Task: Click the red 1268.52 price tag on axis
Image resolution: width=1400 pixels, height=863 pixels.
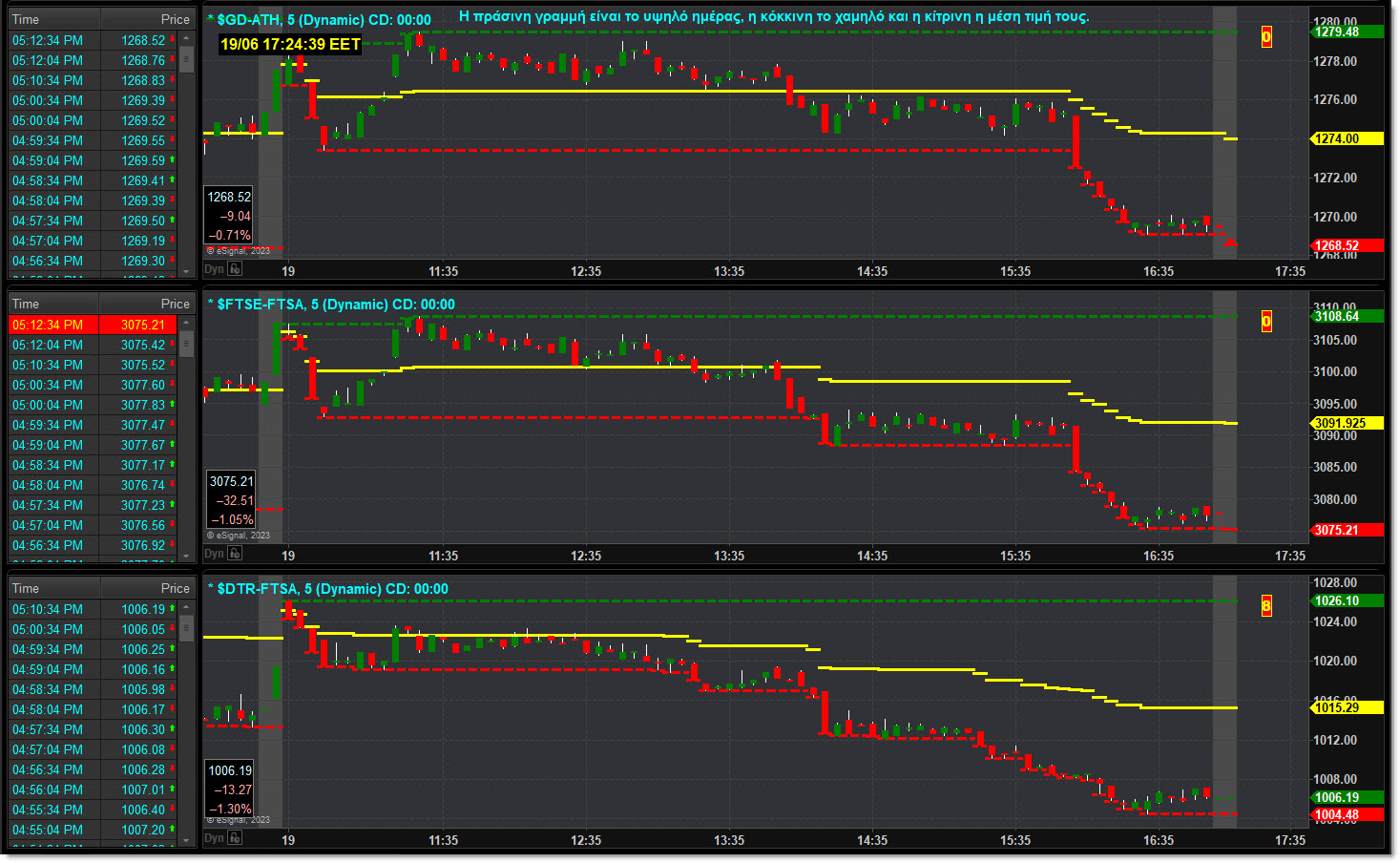Action: pos(1348,245)
